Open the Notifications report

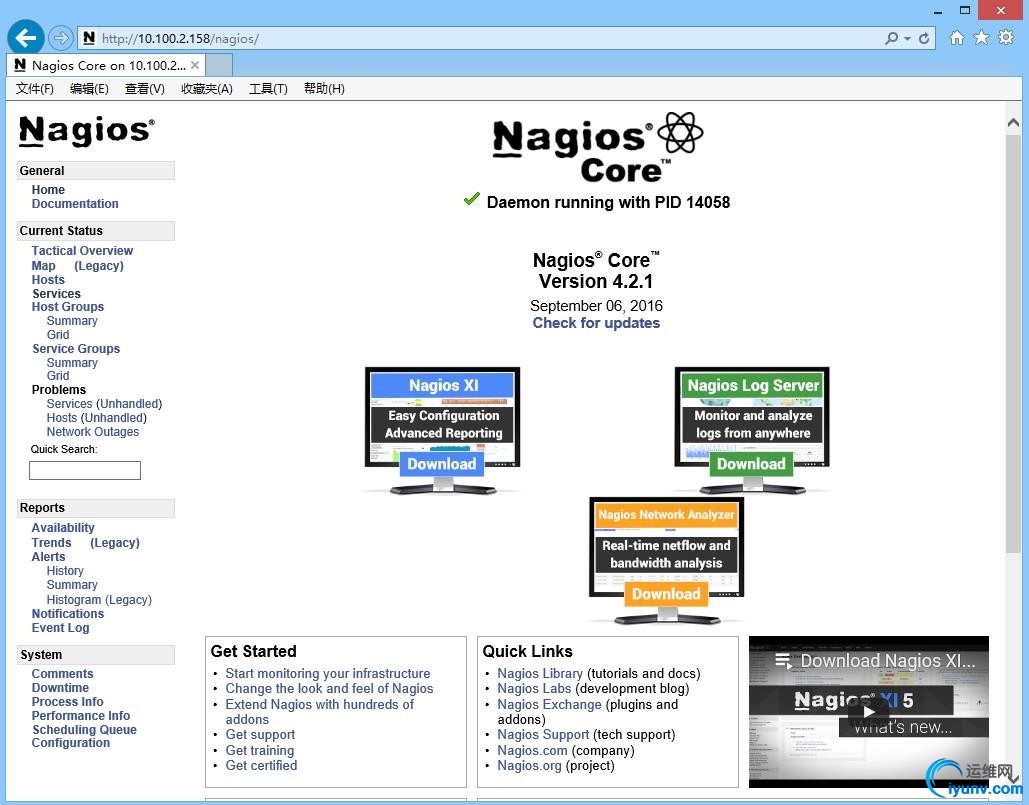68,614
